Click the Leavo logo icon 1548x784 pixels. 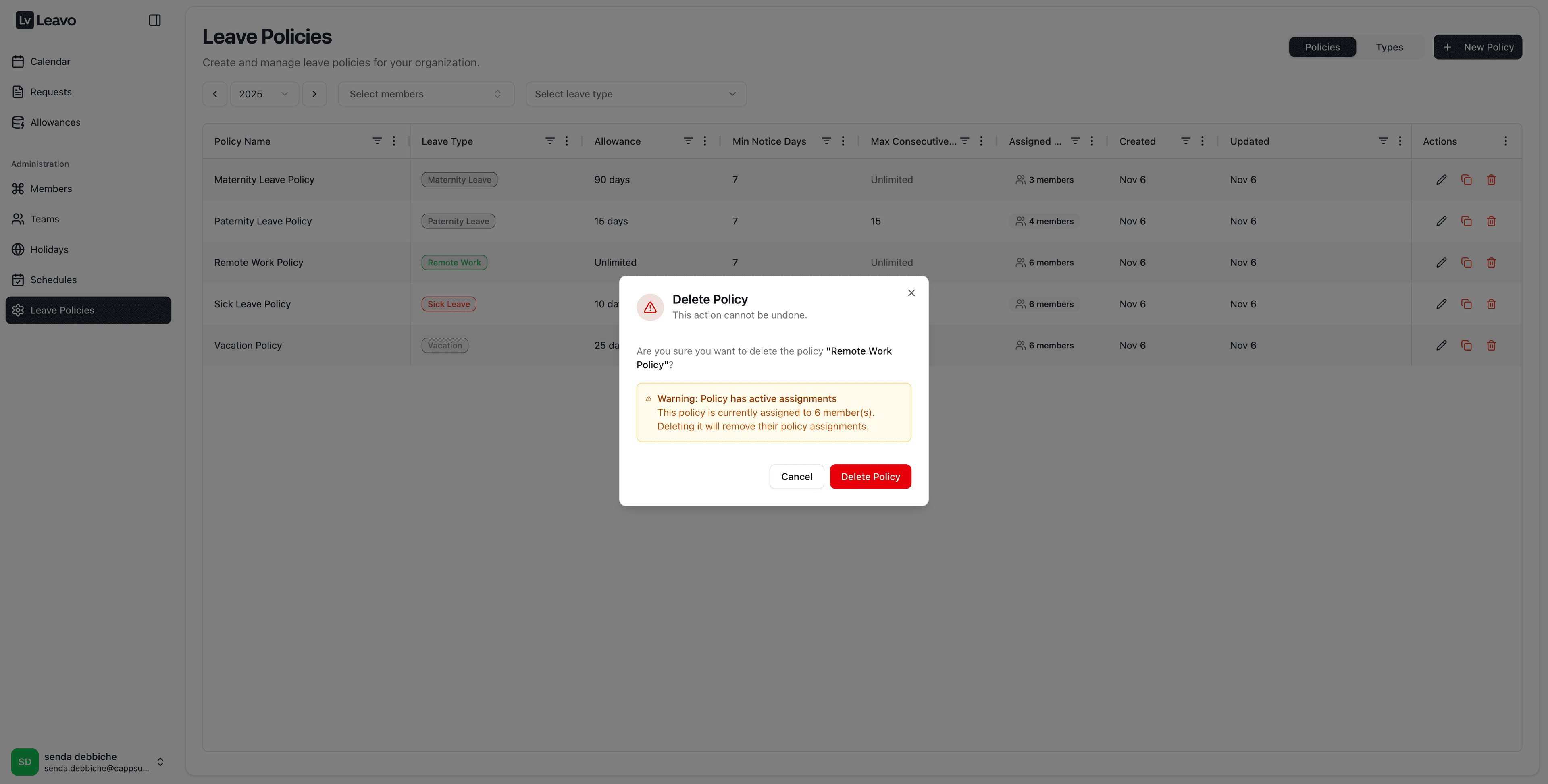[x=24, y=21]
